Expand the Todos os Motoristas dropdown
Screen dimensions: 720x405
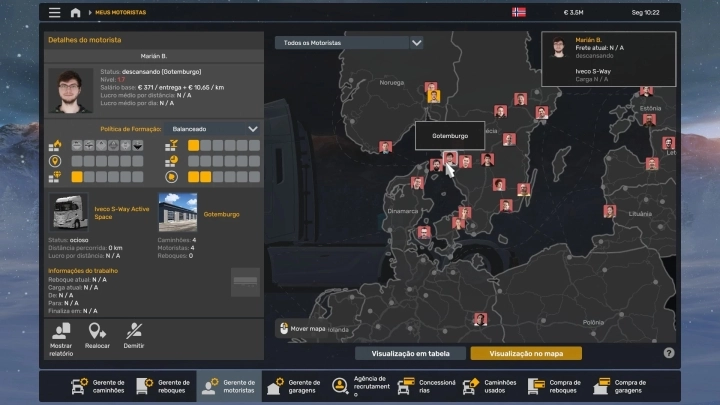coord(349,43)
